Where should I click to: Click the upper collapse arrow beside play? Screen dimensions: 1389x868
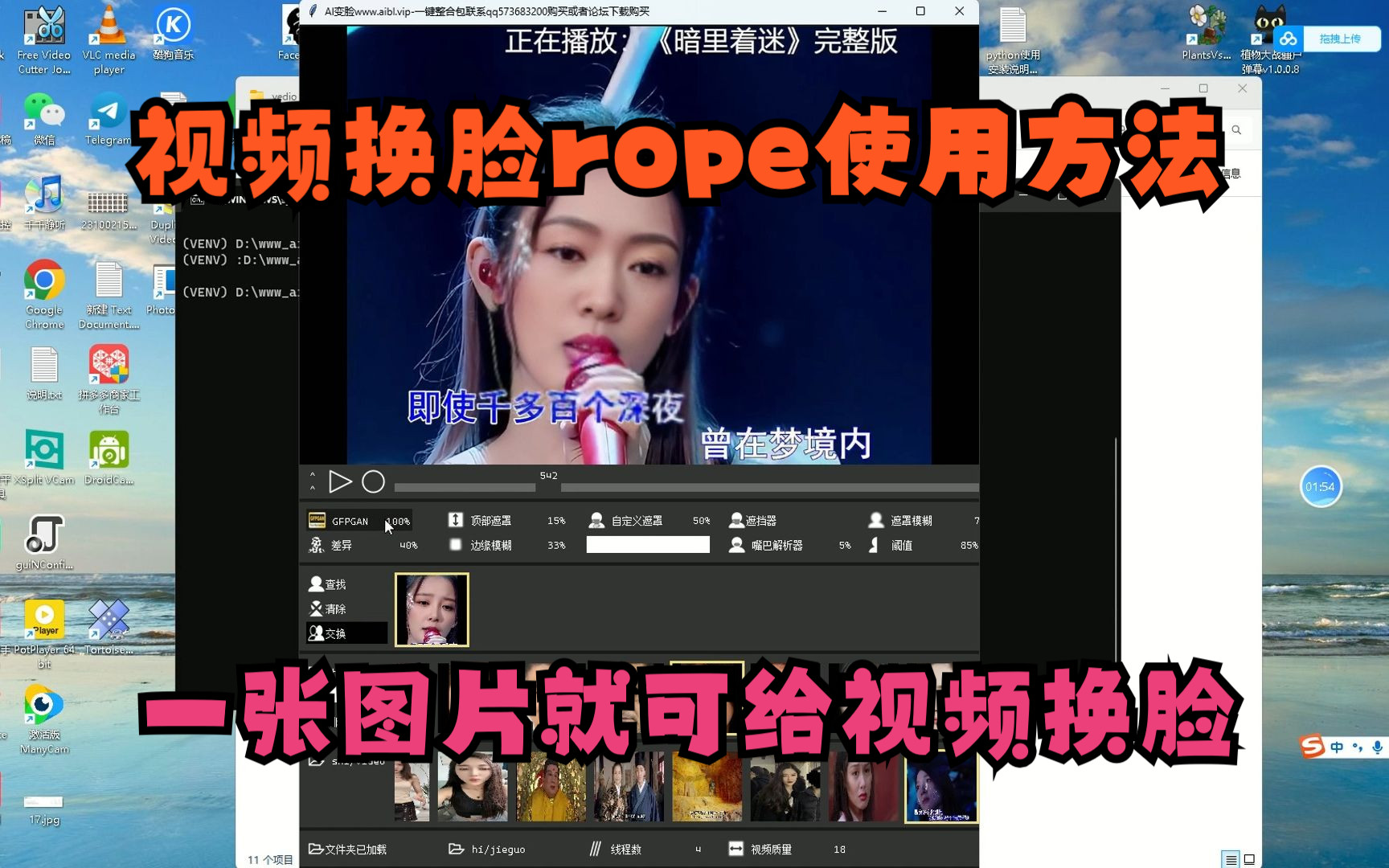pyautogui.click(x=313, y=474)
